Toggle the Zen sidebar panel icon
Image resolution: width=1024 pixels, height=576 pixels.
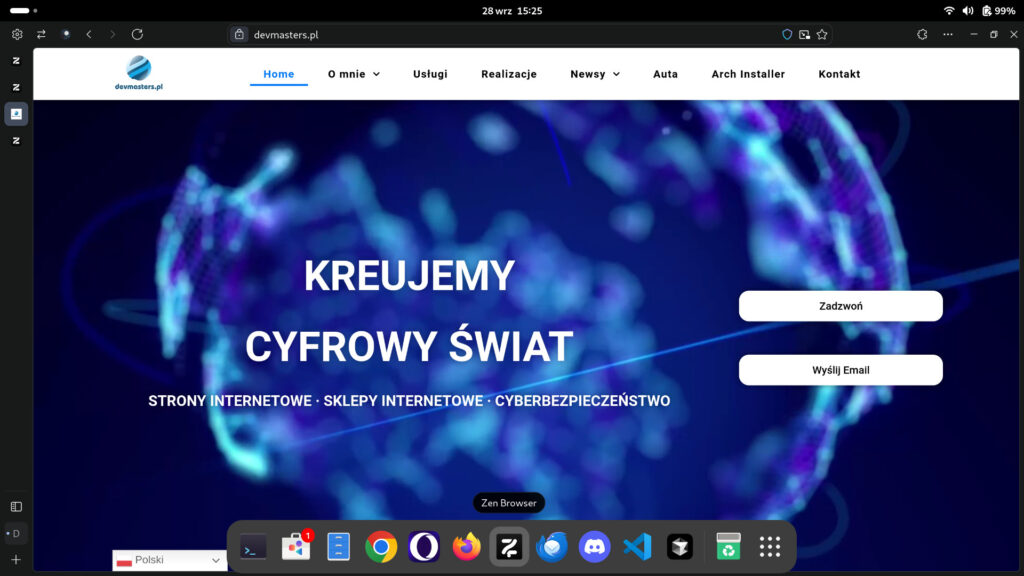coord(16,507)
